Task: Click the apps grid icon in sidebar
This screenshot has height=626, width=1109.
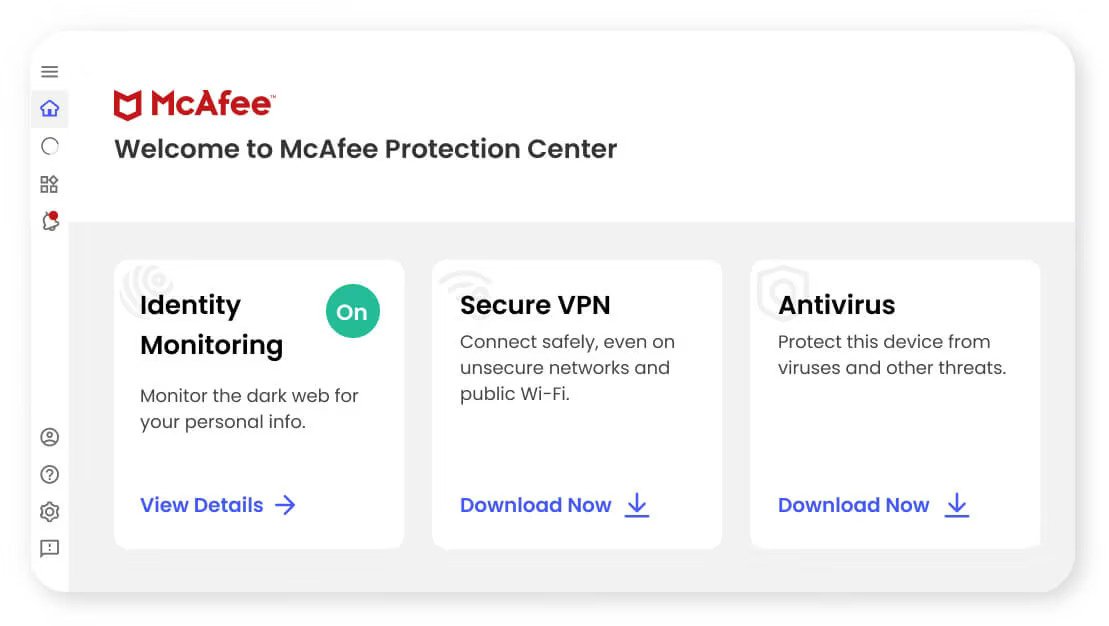Action: click(x=49, y=183)
